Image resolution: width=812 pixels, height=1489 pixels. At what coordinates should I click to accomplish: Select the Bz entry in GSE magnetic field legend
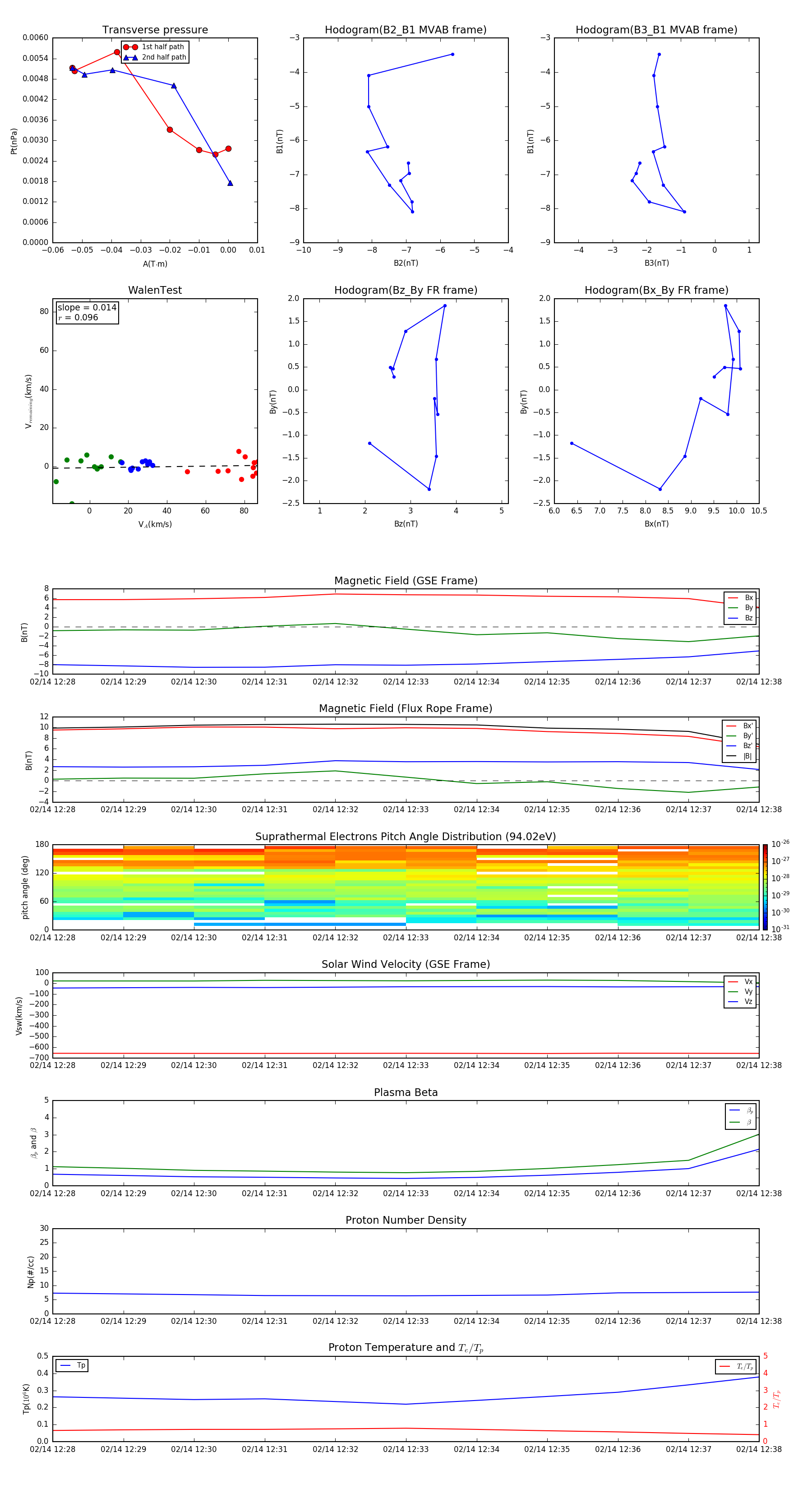pyautogui.click(x=741, y=618)
